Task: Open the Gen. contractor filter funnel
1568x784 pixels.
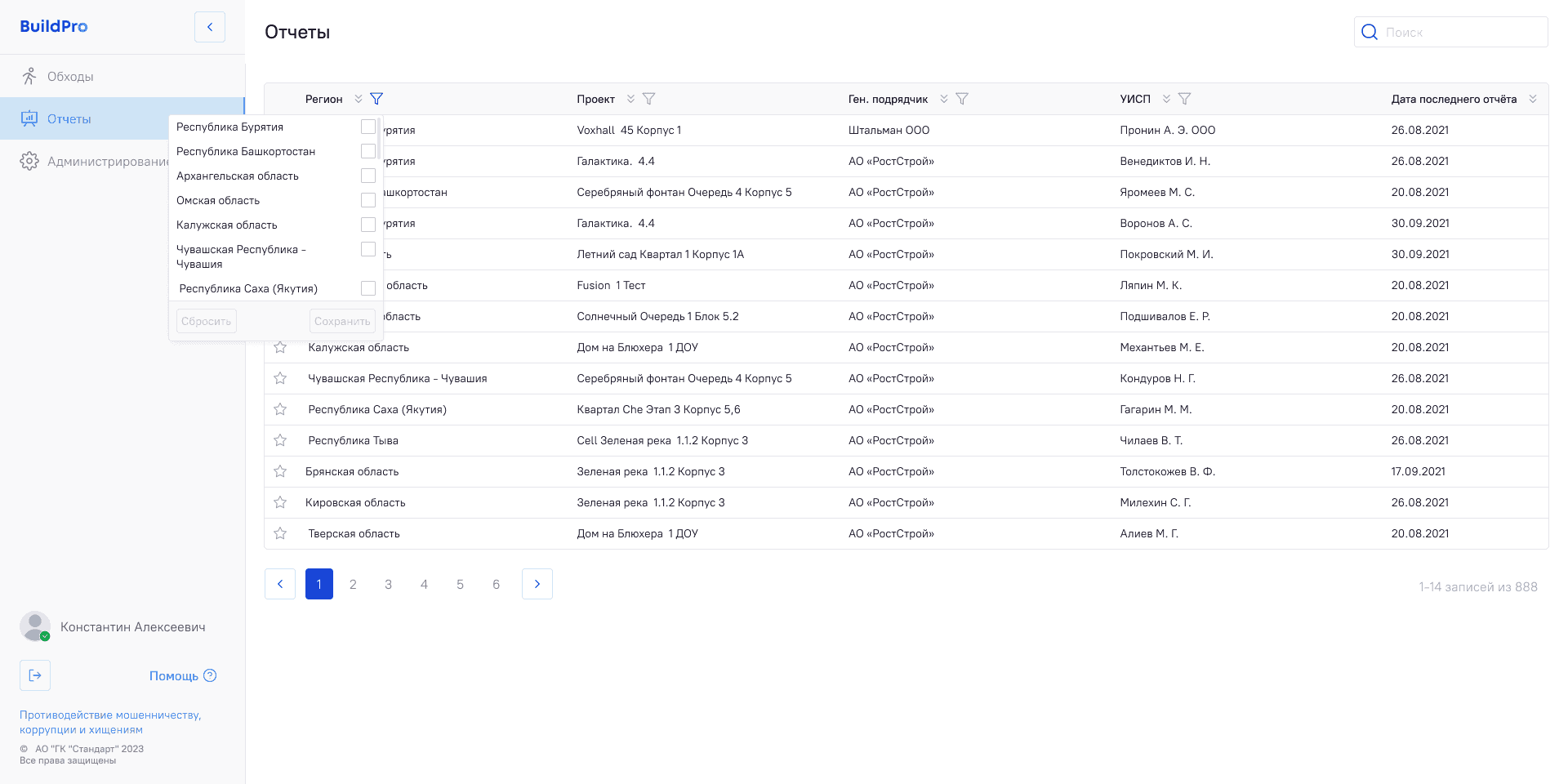Action: point(962,99)
